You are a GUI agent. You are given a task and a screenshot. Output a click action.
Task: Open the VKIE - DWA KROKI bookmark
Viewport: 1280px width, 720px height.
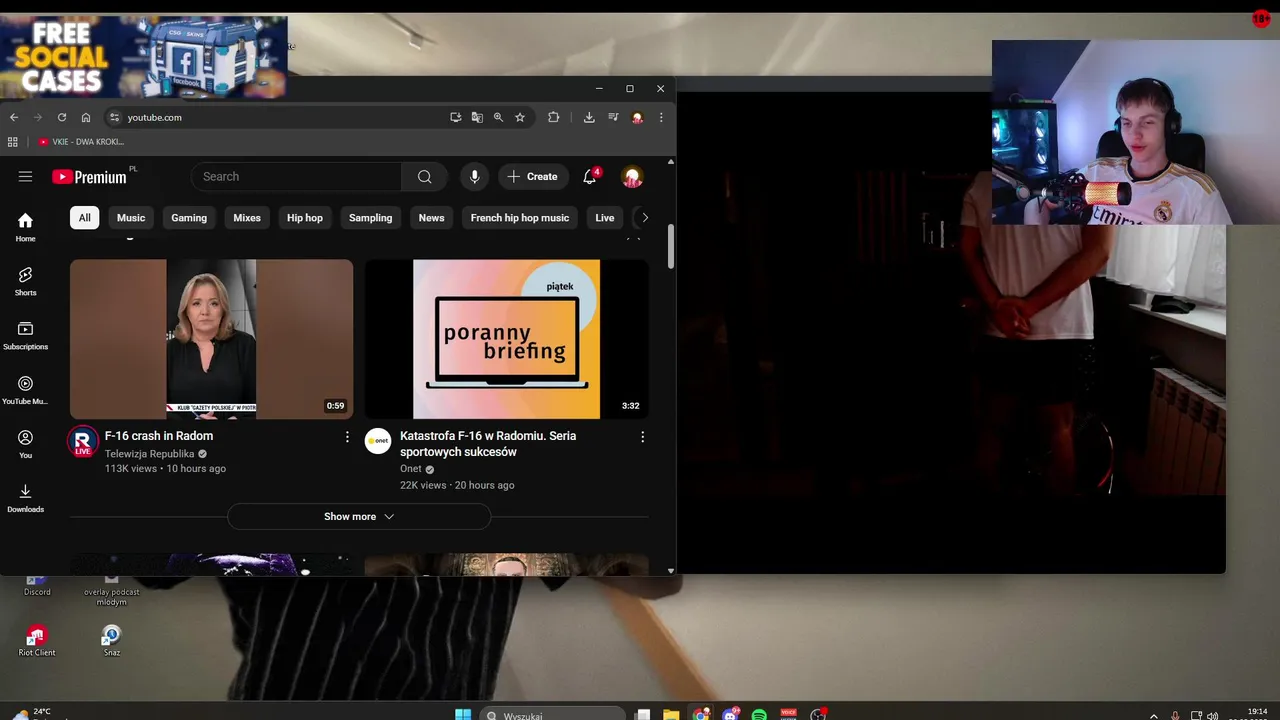tap(81, 142)
